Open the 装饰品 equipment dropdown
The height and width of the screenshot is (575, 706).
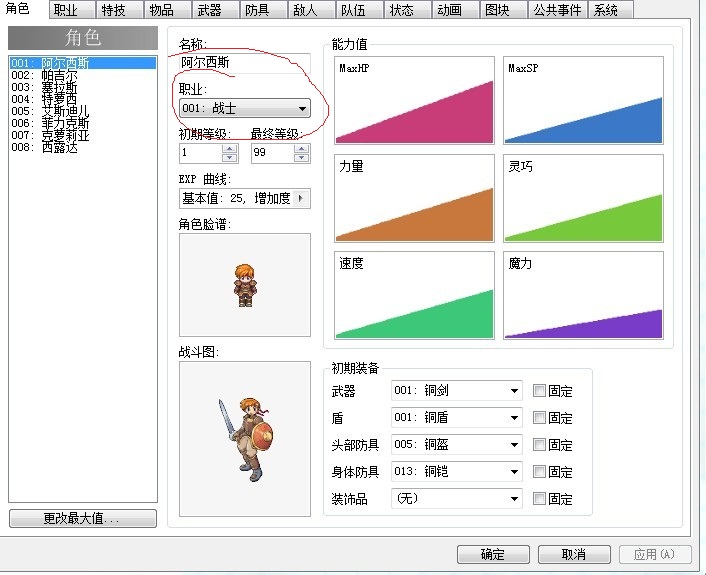[x=457, y=499]
